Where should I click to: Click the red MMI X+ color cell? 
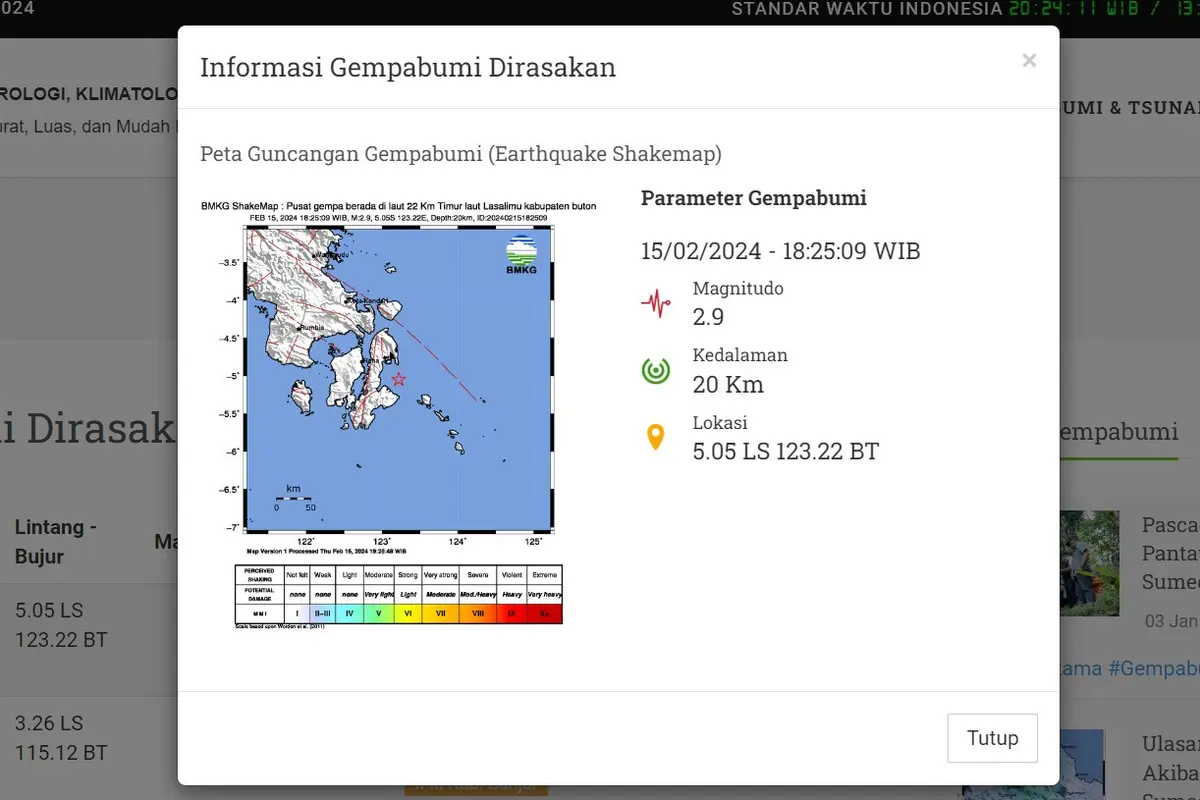[x=544, y=613]
